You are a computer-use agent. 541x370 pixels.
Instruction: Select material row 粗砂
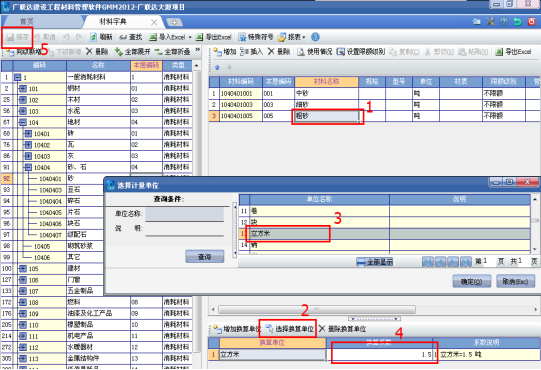coord(375,116)
